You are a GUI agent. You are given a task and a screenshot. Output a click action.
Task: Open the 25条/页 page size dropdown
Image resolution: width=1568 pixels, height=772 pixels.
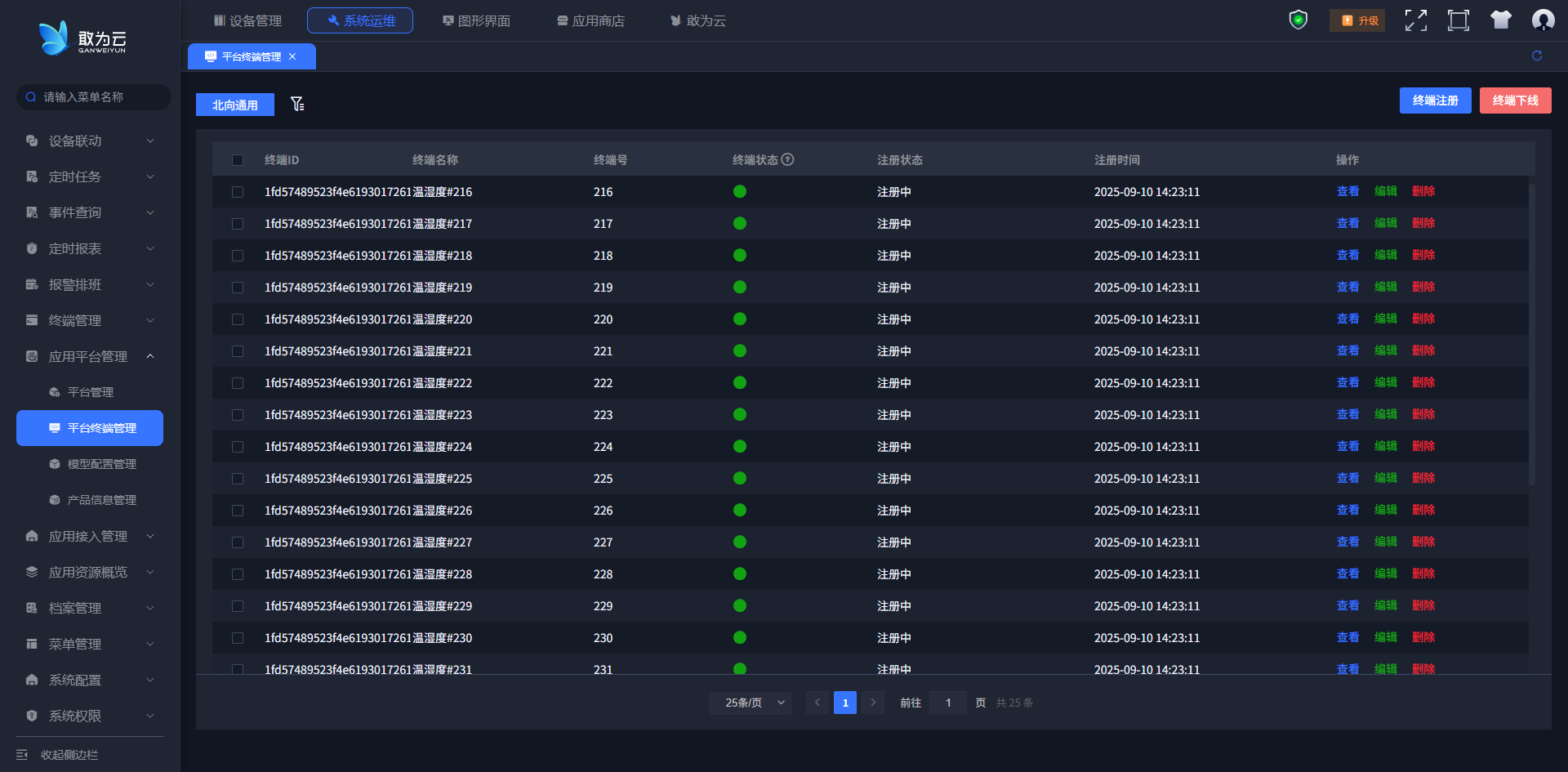[x=750, y=703]
